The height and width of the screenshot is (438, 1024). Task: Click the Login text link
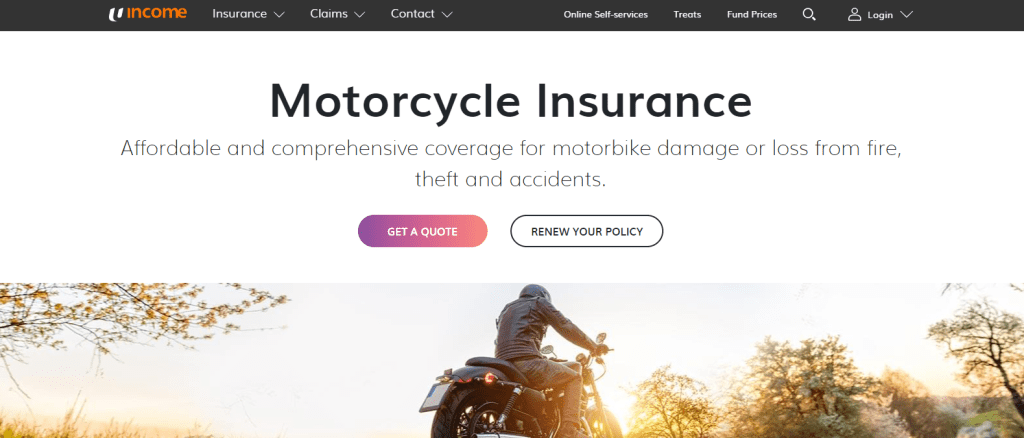point(880,15)
